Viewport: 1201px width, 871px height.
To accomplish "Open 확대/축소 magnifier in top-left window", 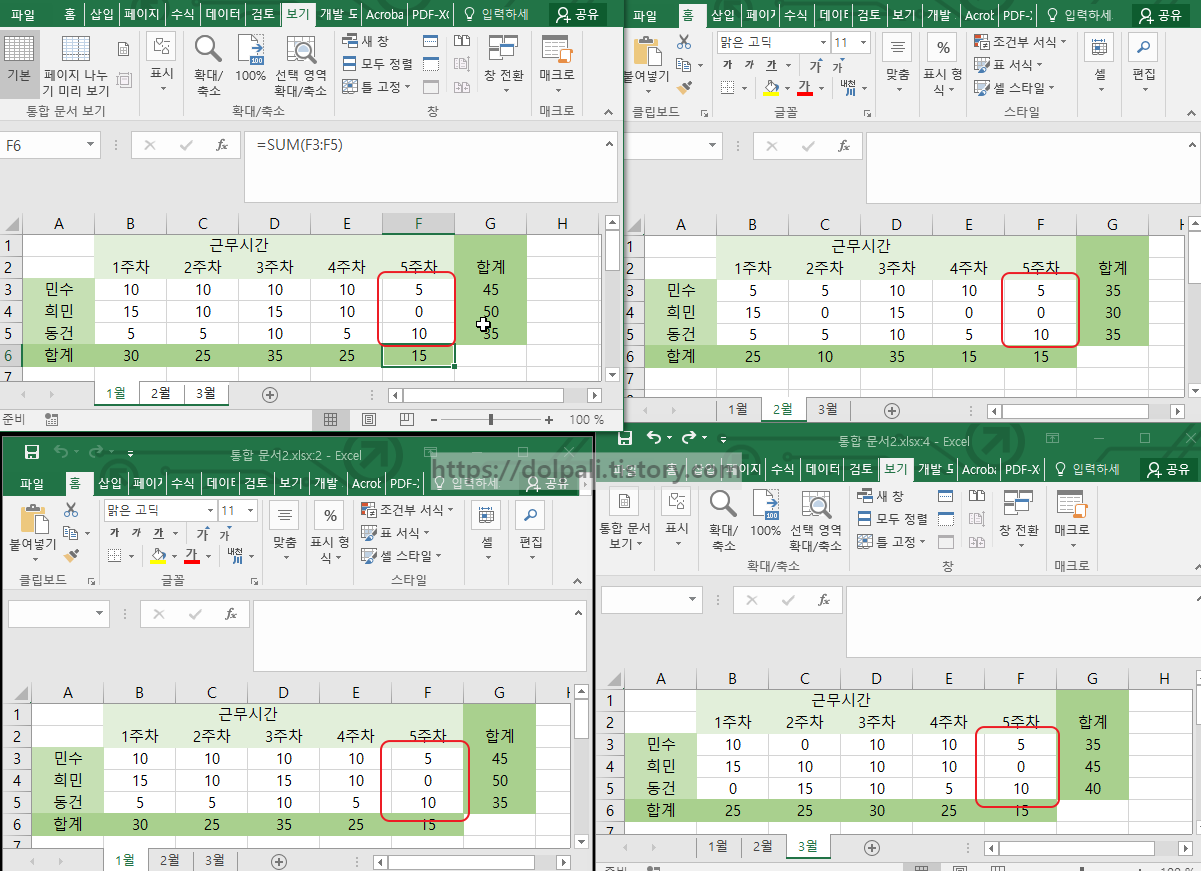I will [208, 64].
